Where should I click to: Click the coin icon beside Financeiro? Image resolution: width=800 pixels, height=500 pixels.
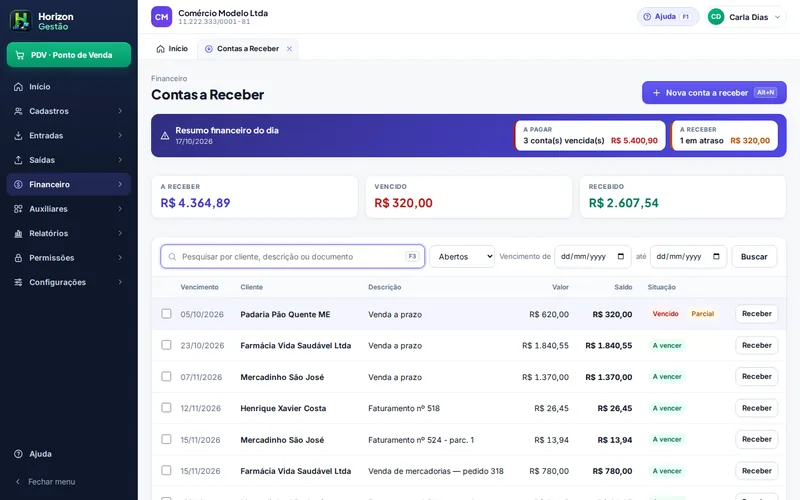click(x=18, y=185)
